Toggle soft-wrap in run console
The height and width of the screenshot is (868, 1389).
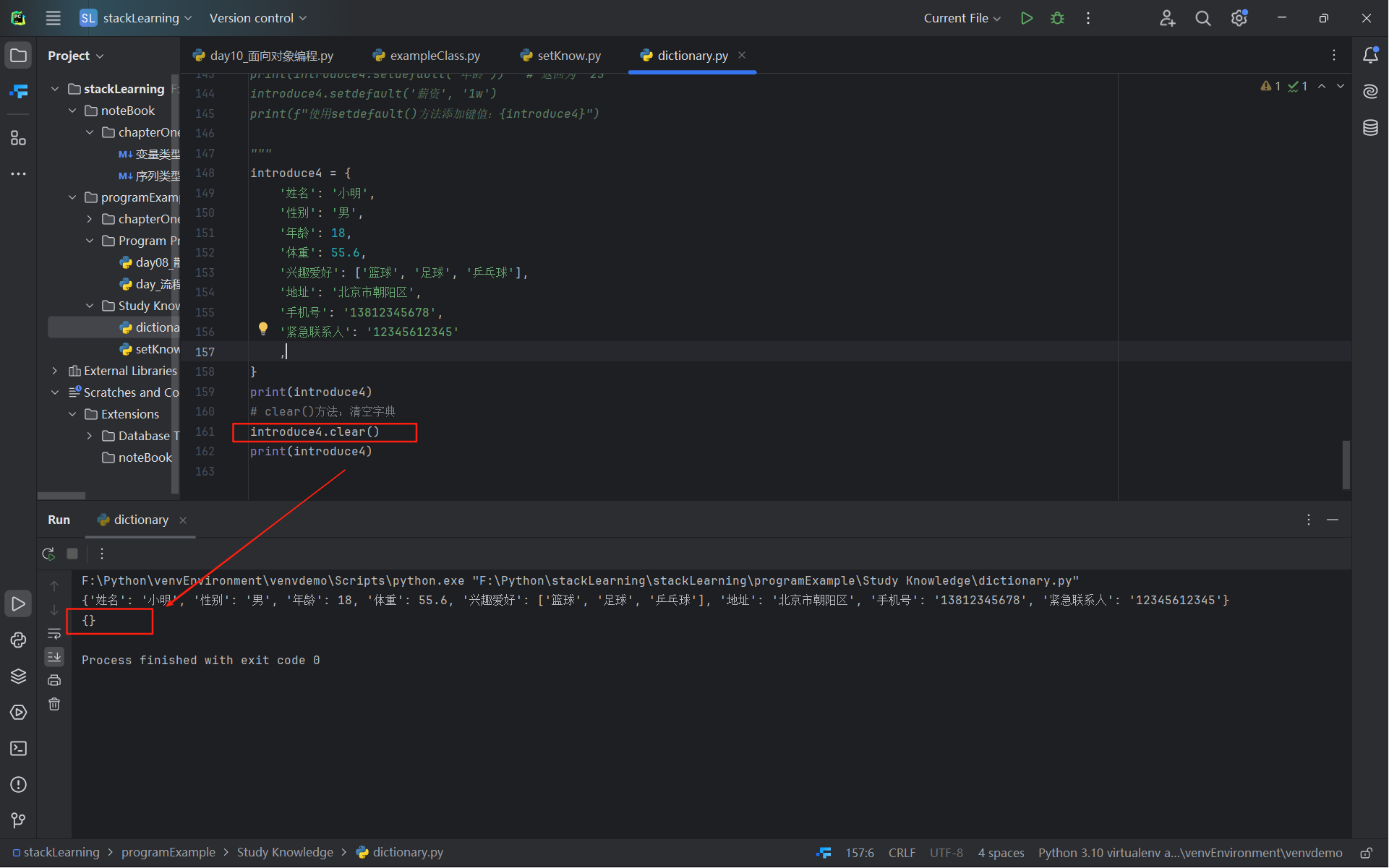[54, 634]
